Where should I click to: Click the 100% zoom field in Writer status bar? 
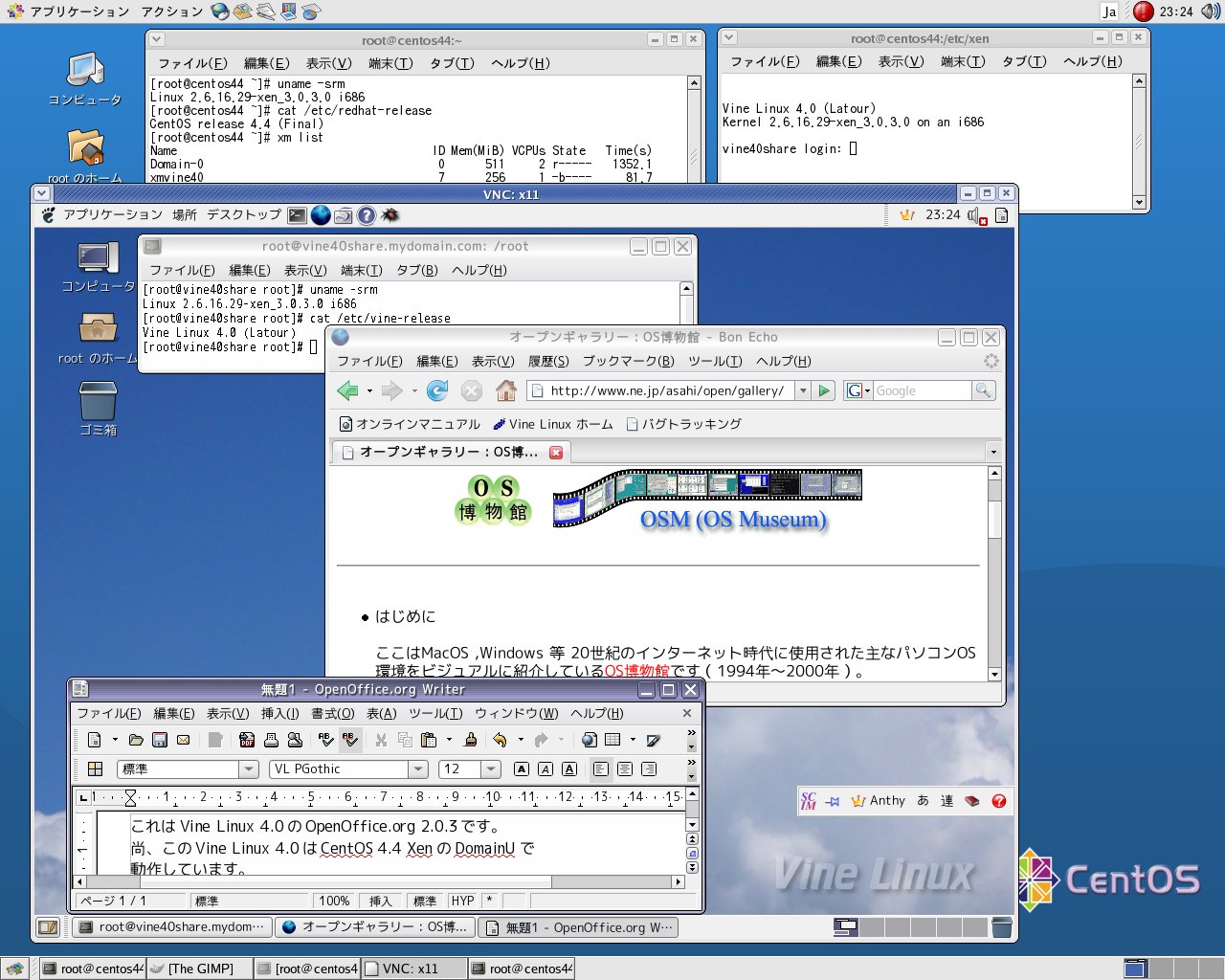coord(334,901)
